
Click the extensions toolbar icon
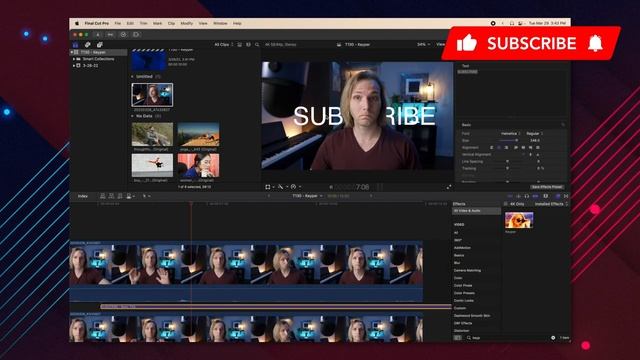(x=136, y=35)
